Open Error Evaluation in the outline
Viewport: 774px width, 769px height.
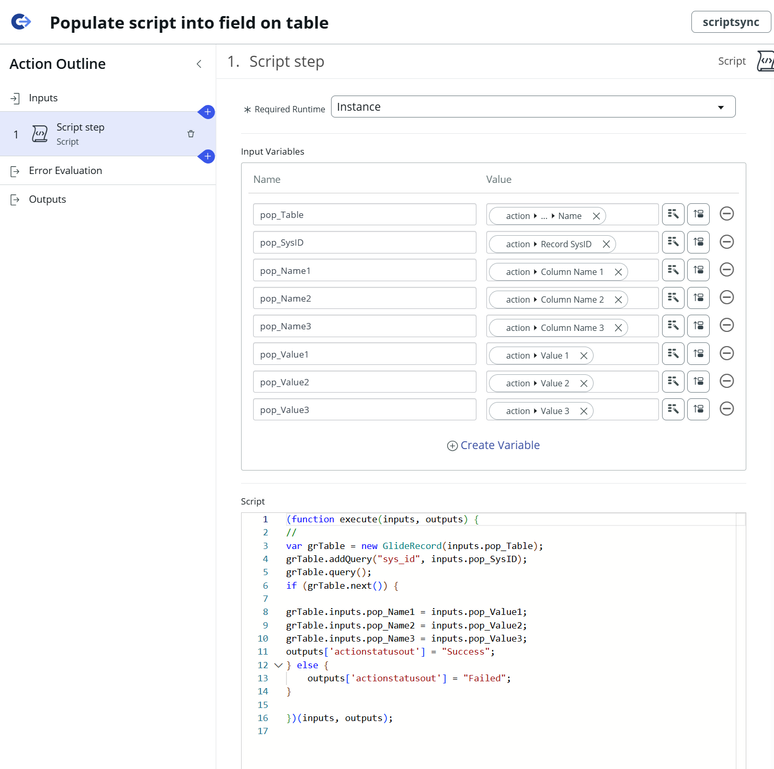coord(65,170)
